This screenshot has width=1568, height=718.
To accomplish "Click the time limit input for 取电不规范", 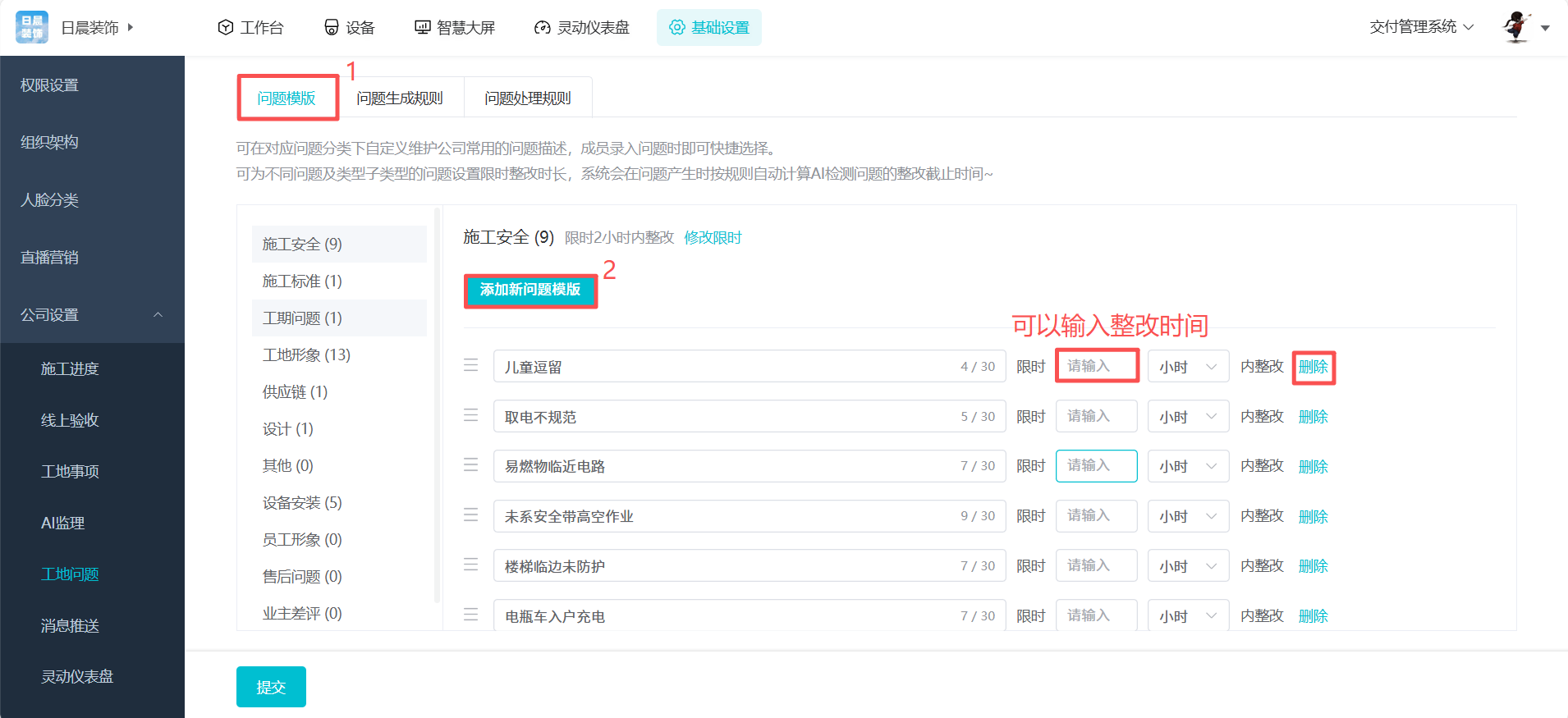I will tap(1096, 416).
